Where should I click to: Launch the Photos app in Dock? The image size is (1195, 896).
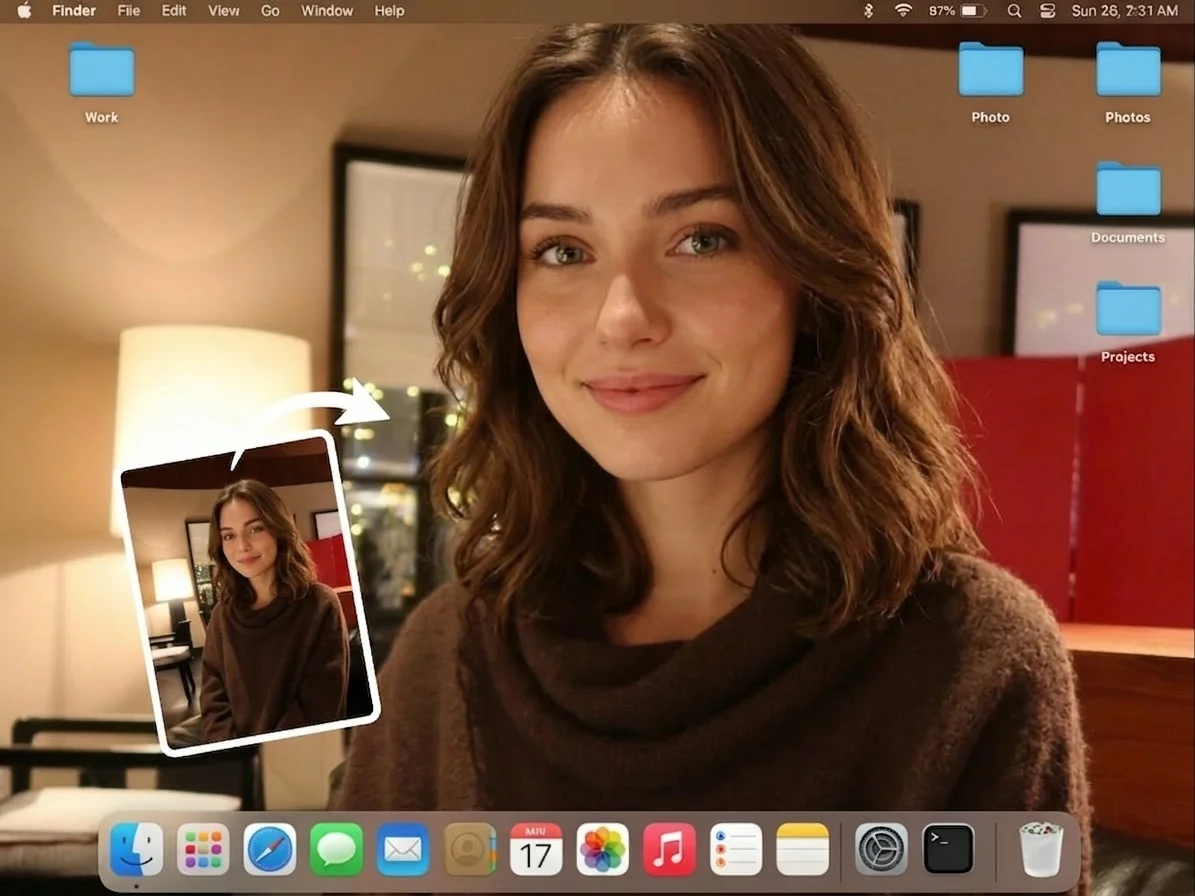pos(603,849)
